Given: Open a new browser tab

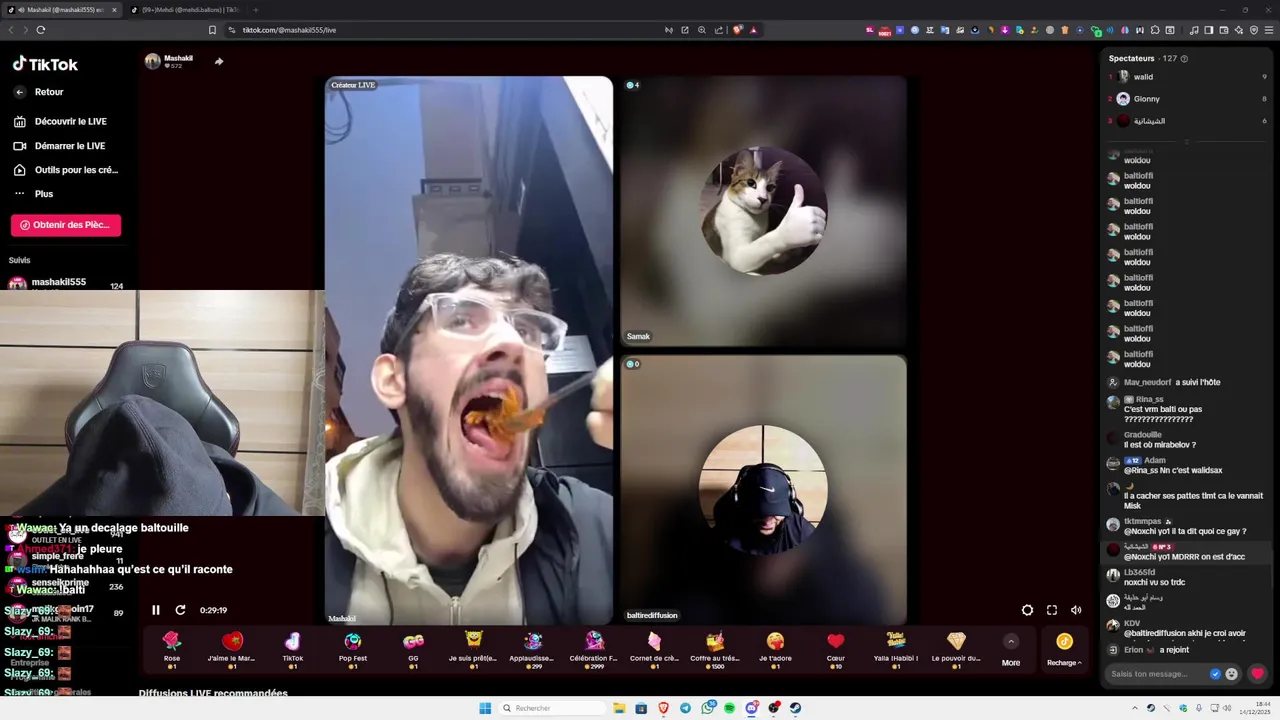Looking at the screenshot, I should 256,10.
